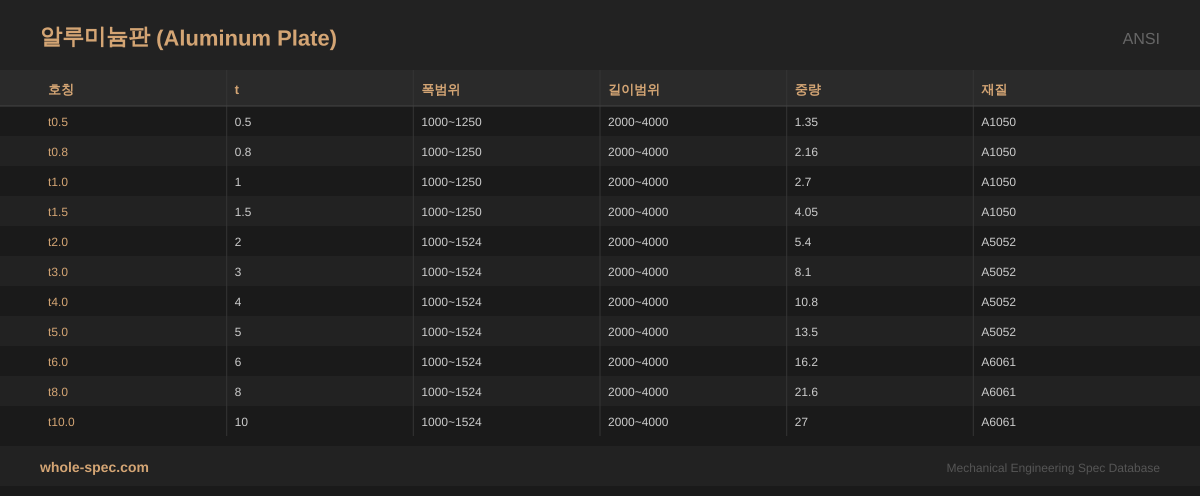Viewport: 1200px width, 496px height.
Task: Click weight value 10.8
Action: pyautogui.click(x=807, y=302)
